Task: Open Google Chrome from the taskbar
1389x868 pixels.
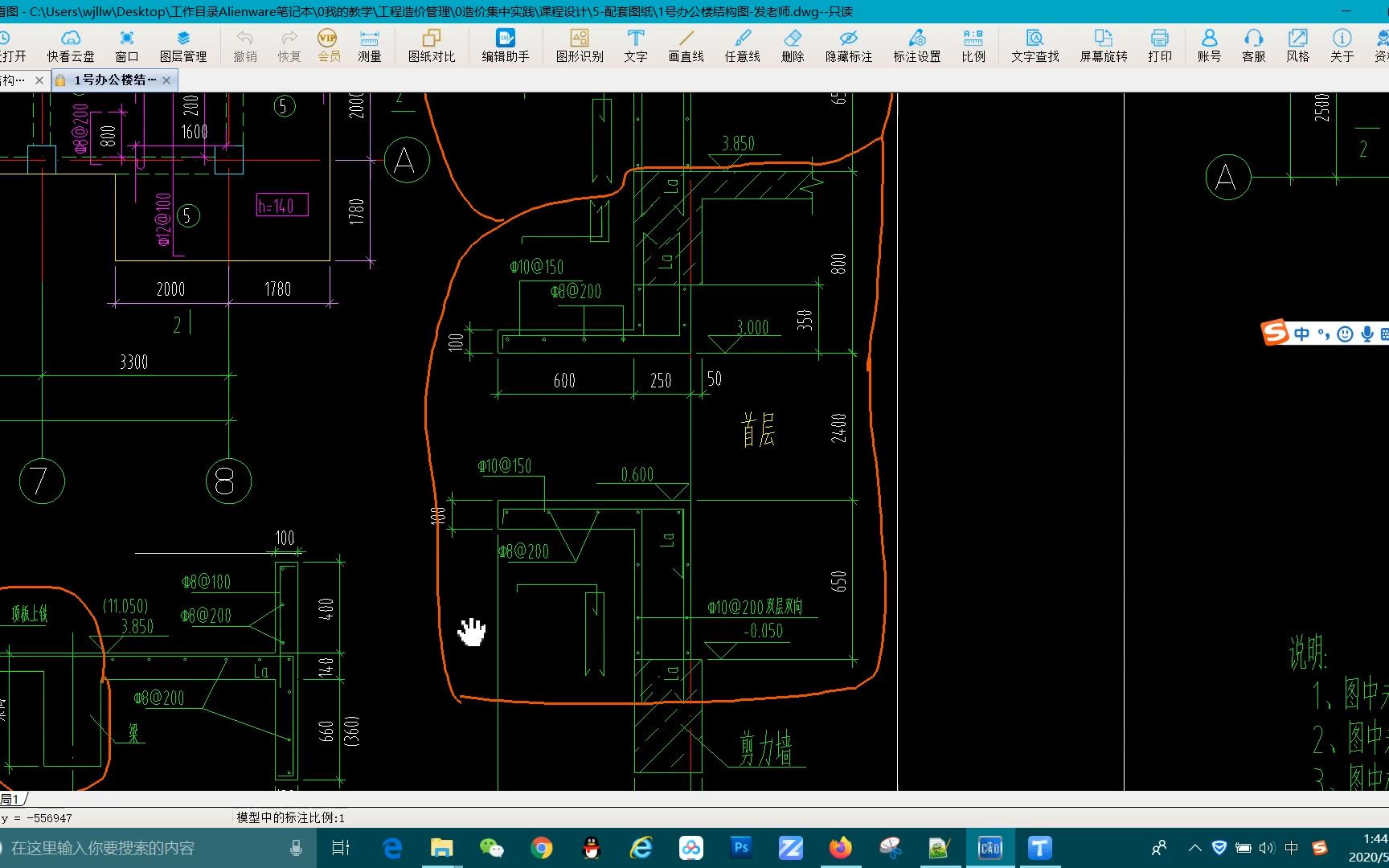Action: tap(542, 848)
